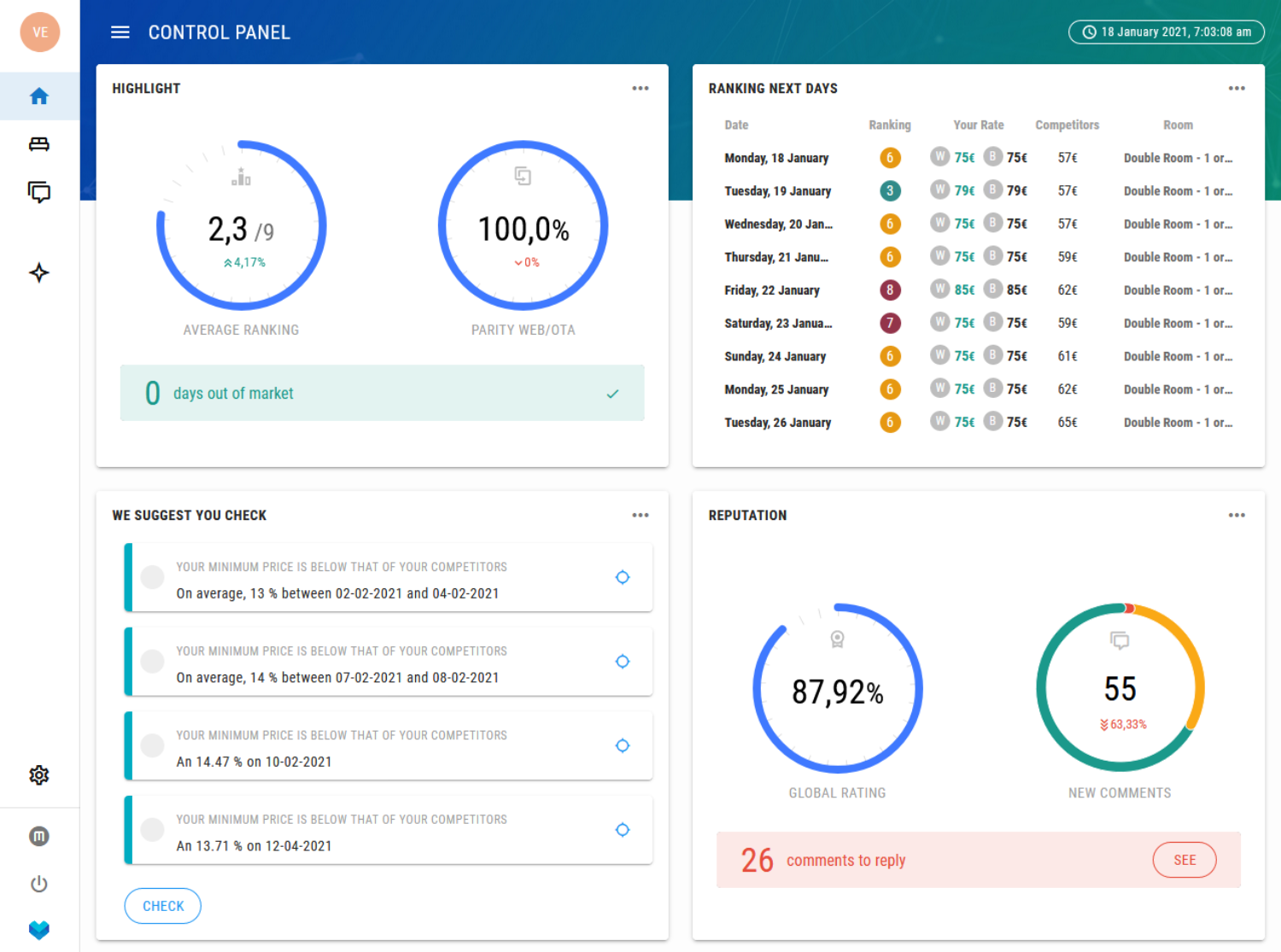Select the Thursday, 21 Janu row date
Viewport: 1281px width, 952px height.
[x=776, y=258]
